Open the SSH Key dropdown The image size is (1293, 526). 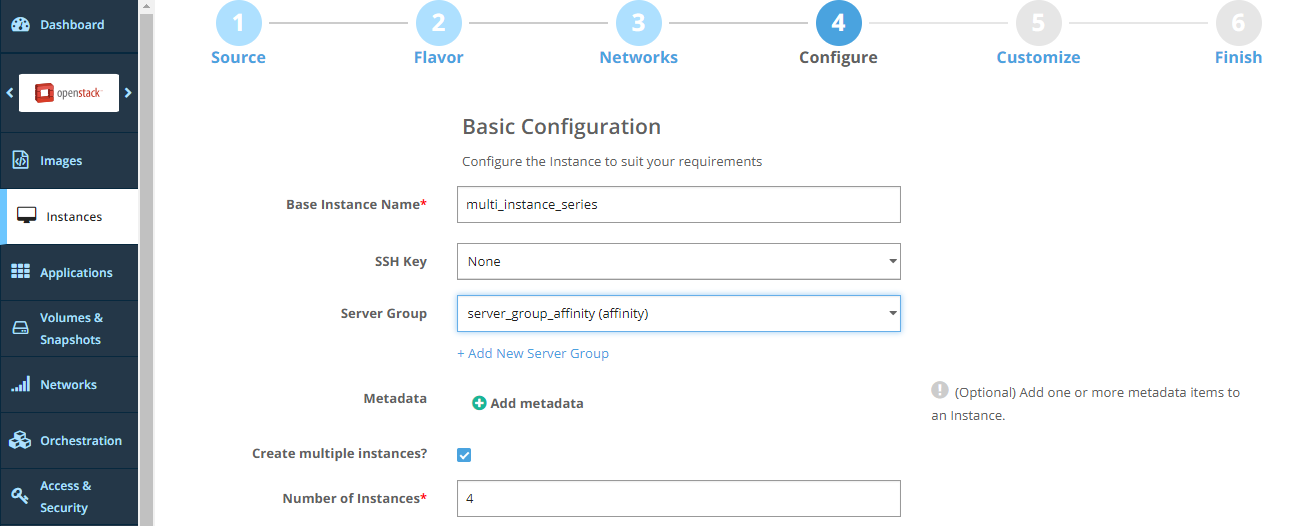(678, 261)
